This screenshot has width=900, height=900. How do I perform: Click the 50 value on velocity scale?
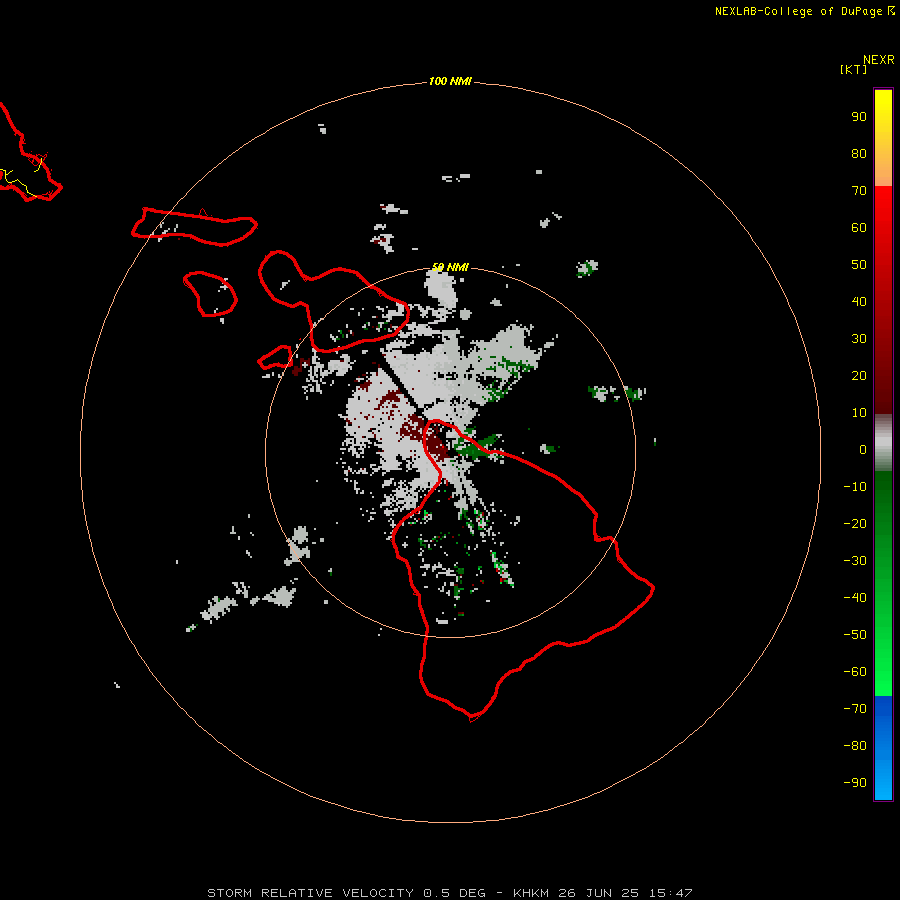859,265
